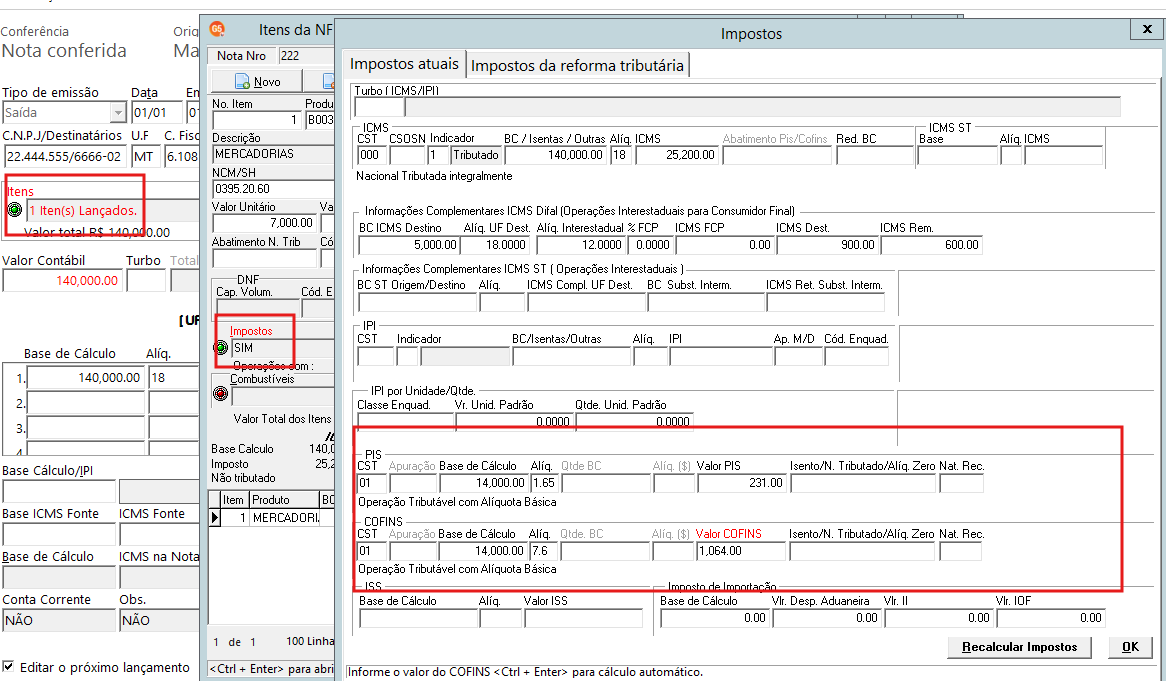Image resolution: width=1166 pixels, height=681 pixels.
Task: Click the green Impostos status indicator
Action: coord(221,347)
